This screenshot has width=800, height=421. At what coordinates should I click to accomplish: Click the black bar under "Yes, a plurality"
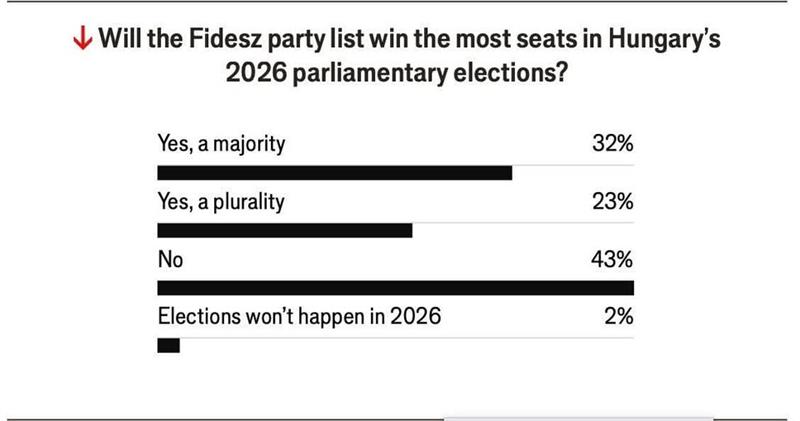[x=285, y=231]
